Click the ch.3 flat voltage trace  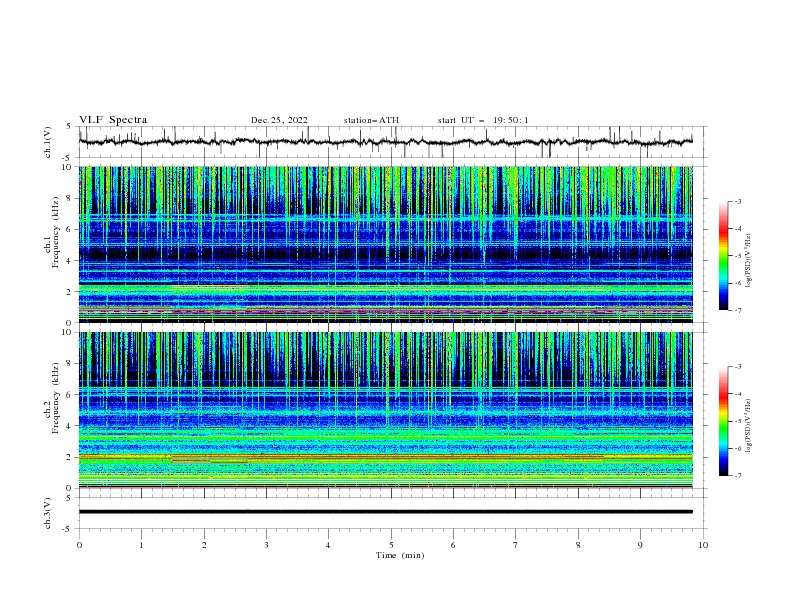pyautogui.click(x=386, y=512)
